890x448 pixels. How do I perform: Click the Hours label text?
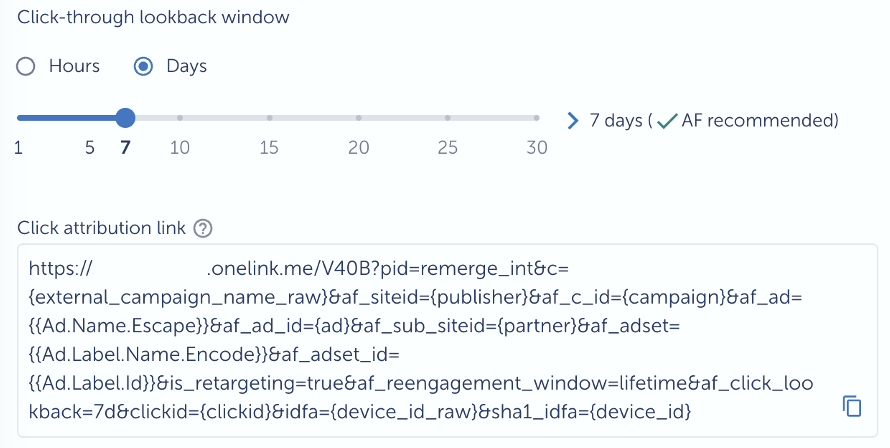[x=74, y=66]
